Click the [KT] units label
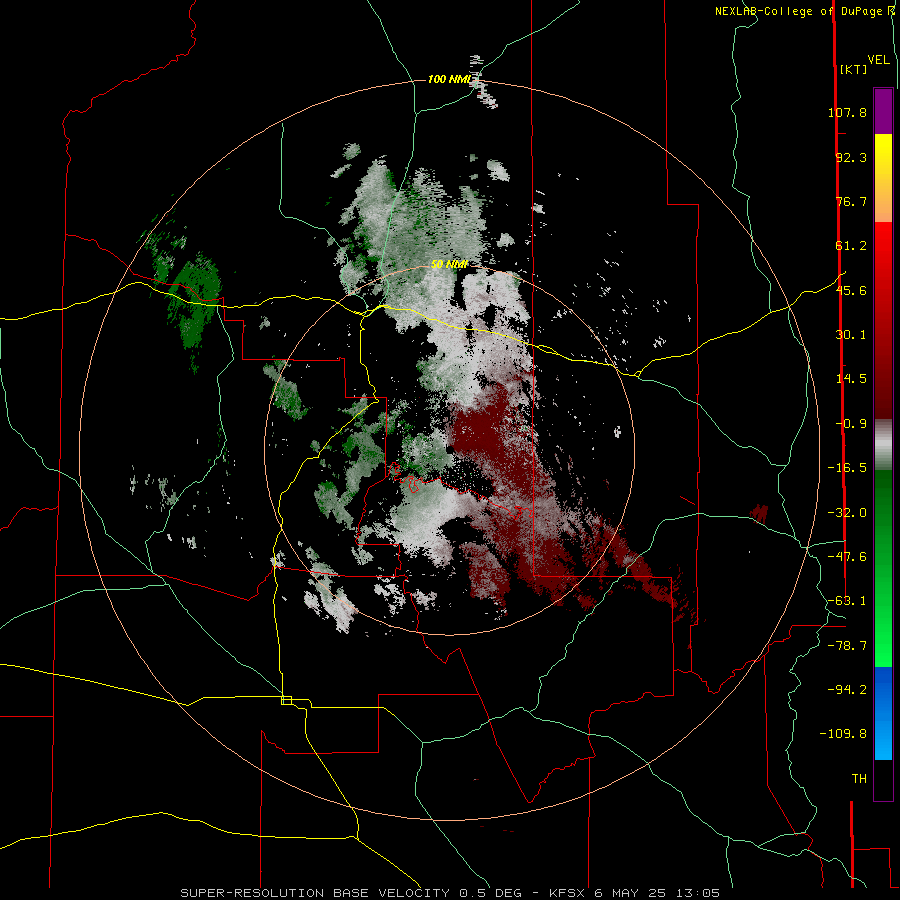Image resolution: width=900 pixels, height=900 pixels. (853, 69)
